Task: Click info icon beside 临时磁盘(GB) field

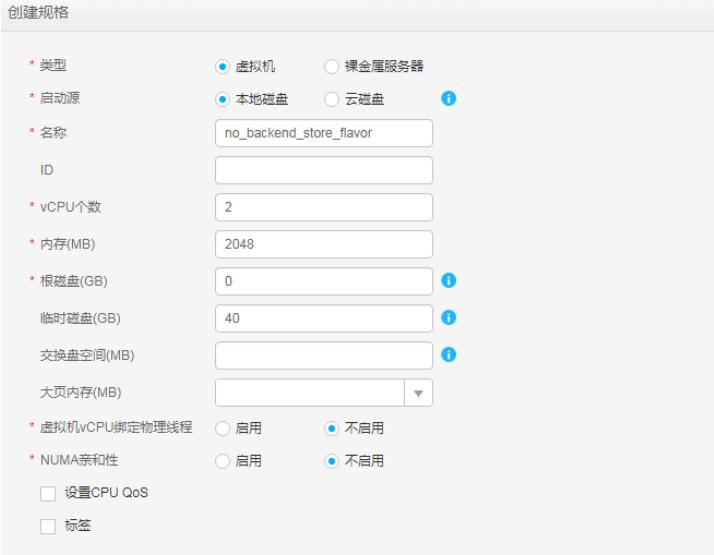Action: [x=449, y=317]
